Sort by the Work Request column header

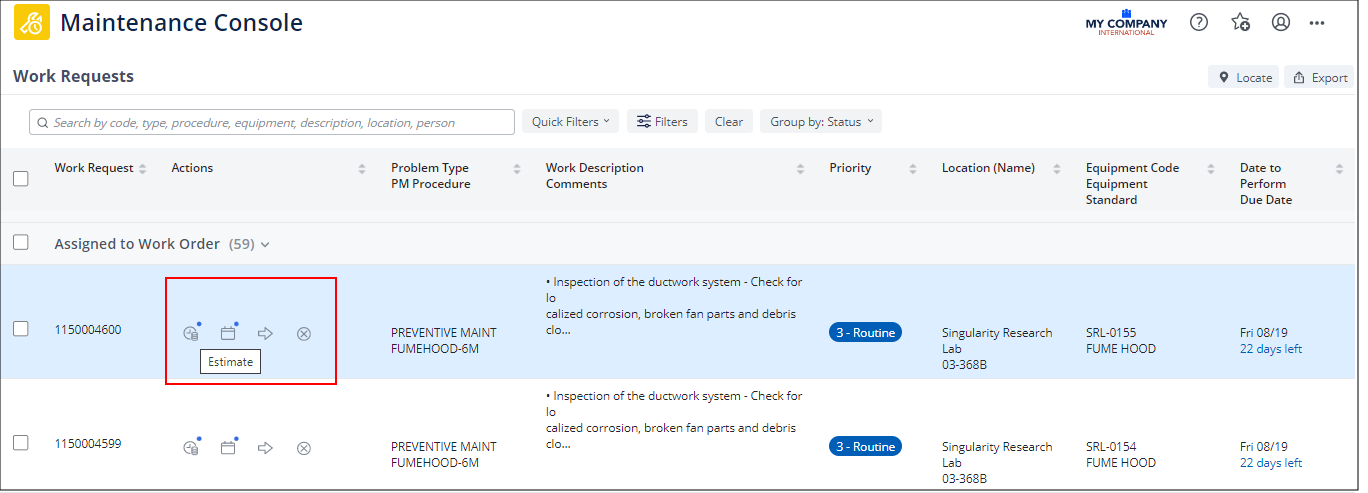pos(93,168)
